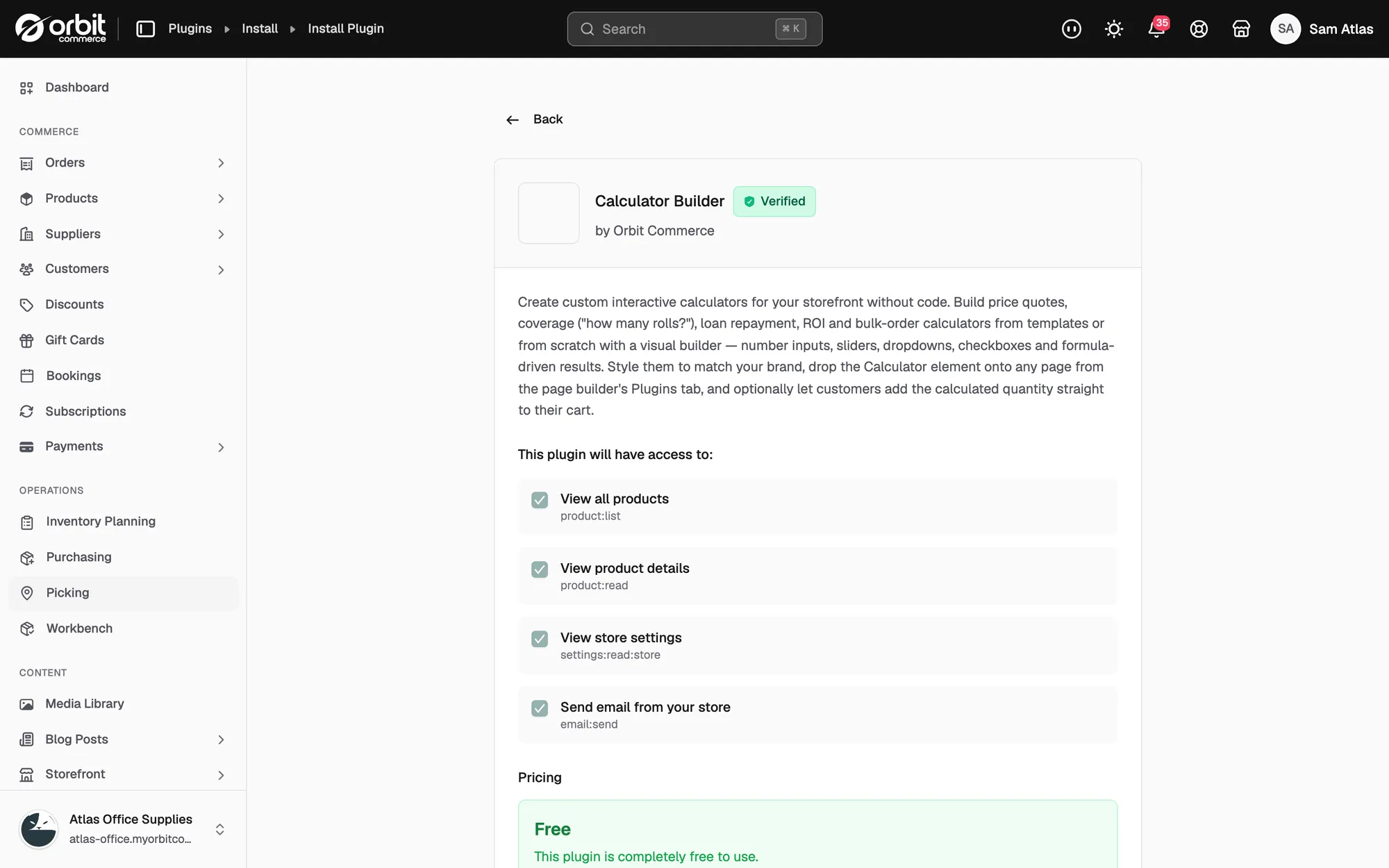Click the Dashboard grid icon
The image size is (1389, 868).
(26, 87)
